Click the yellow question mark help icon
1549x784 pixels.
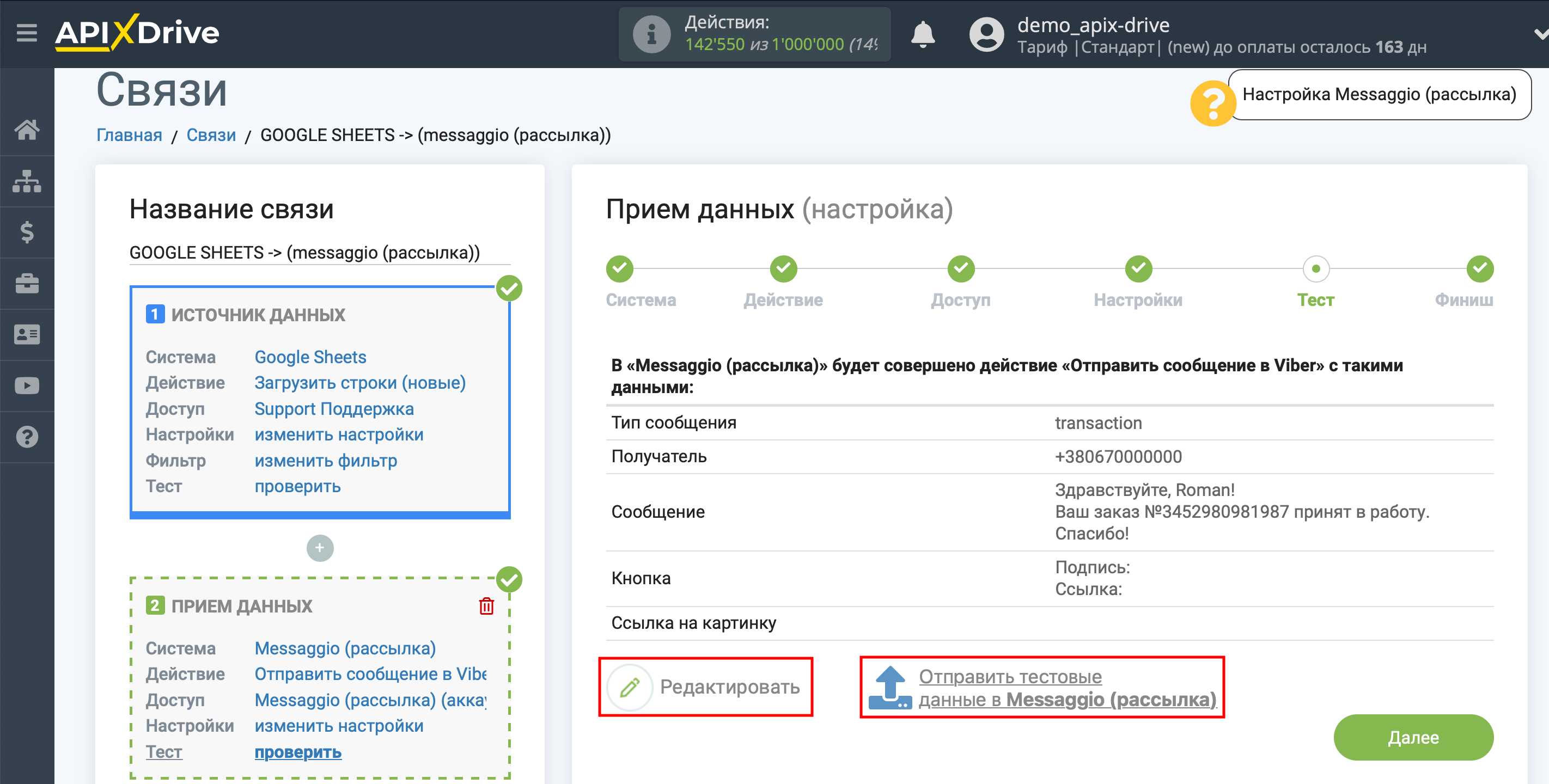[1212, 103]
